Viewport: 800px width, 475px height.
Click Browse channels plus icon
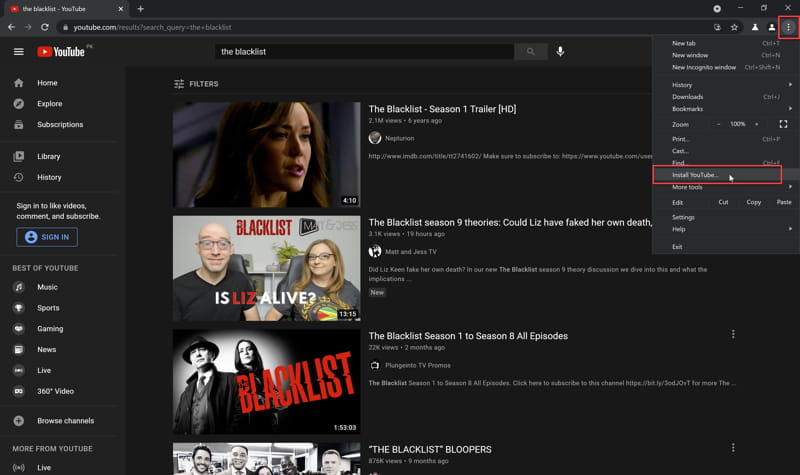[19, 421]
